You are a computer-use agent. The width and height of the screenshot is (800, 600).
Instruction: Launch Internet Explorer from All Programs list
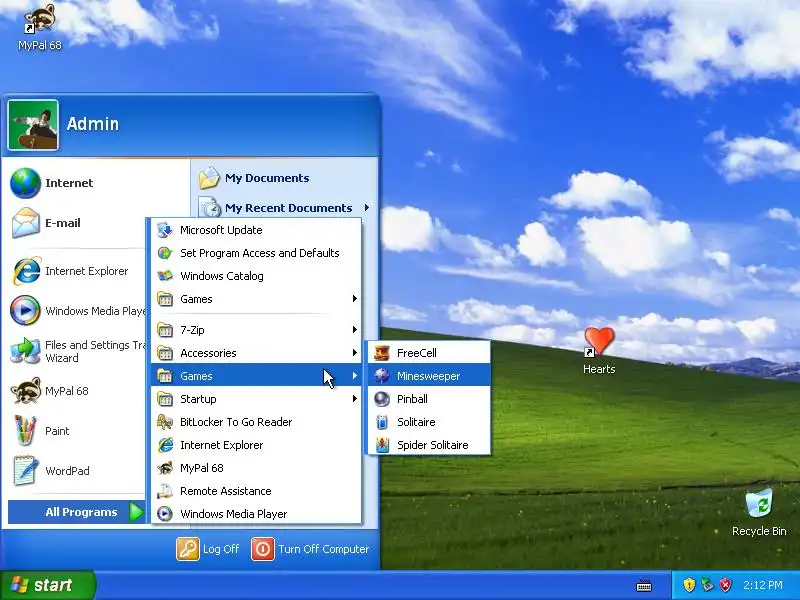256,445
